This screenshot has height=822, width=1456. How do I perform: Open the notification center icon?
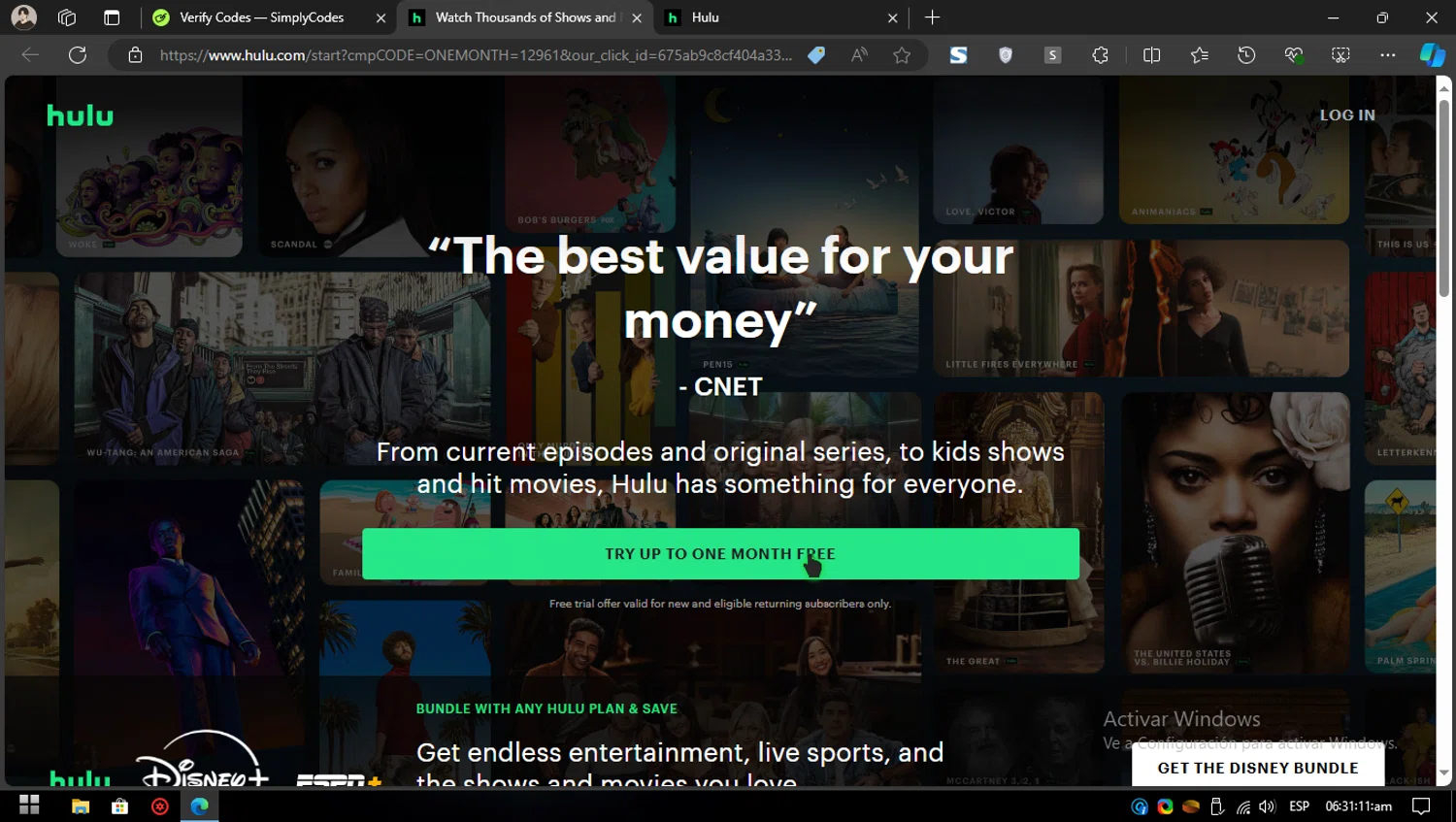pos(1421,806)
